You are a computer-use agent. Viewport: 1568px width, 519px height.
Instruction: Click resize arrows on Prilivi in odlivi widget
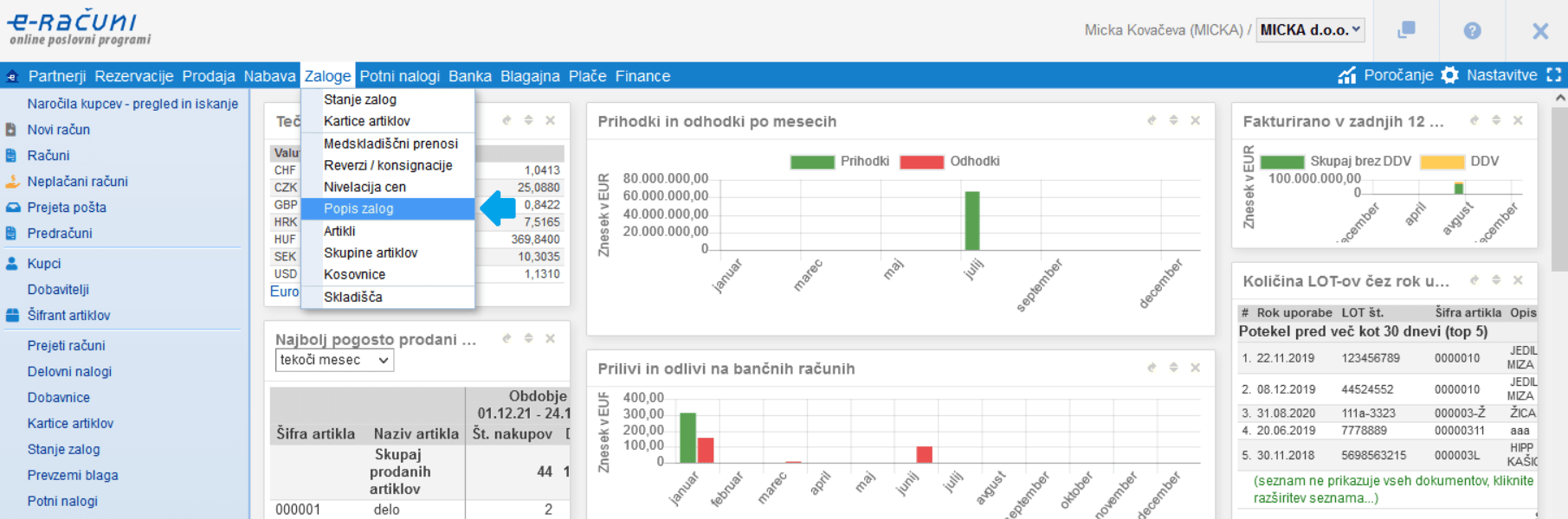tap(1173, 368)
